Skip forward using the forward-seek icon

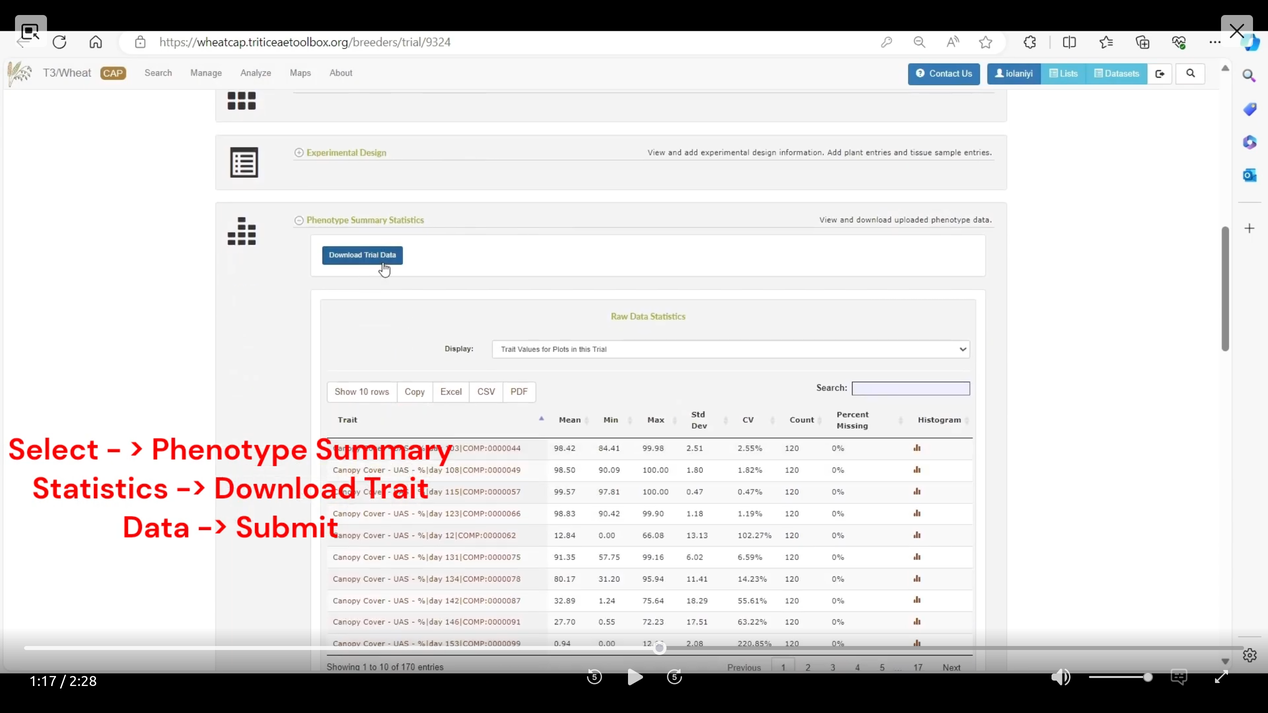click(674, 677)
